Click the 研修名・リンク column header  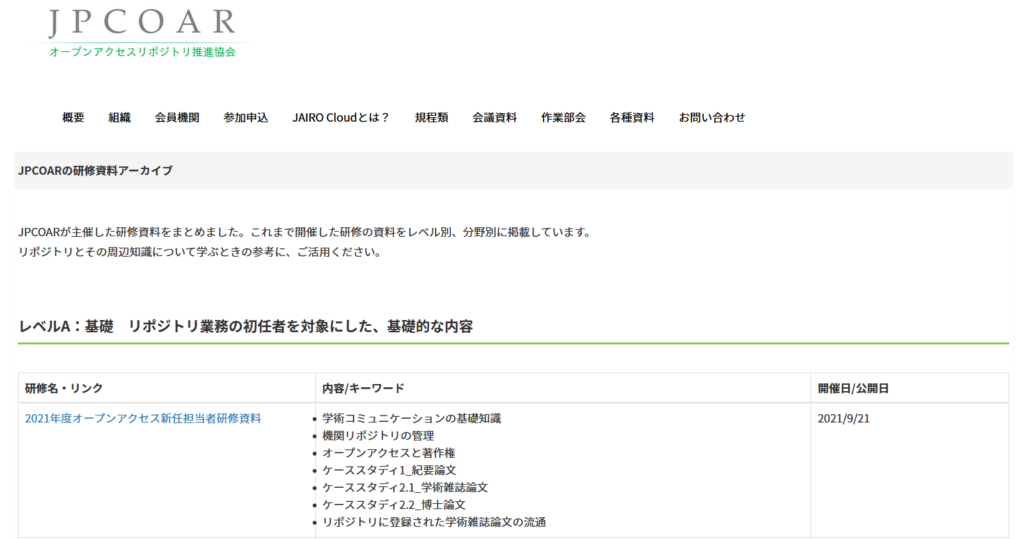pyautogui.click(x=64, y=388)
